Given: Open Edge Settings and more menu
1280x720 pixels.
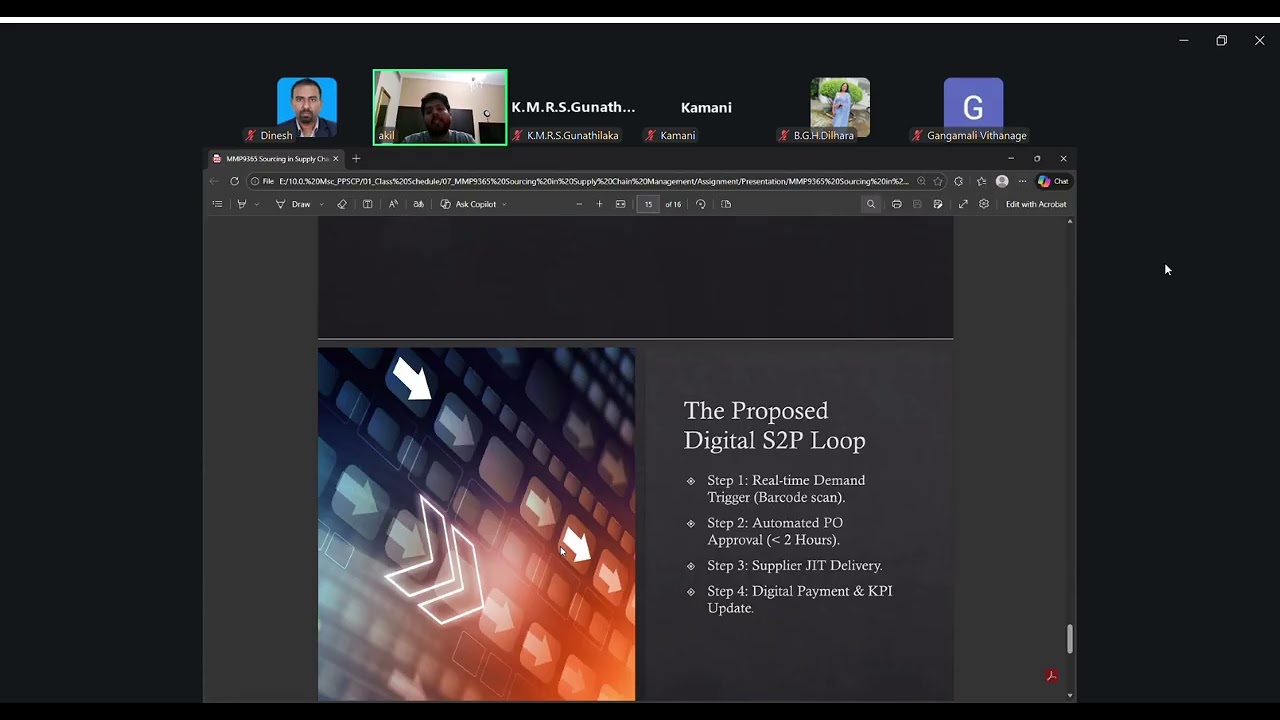Looking at the screenshot, I should (x=1022, y=181).
